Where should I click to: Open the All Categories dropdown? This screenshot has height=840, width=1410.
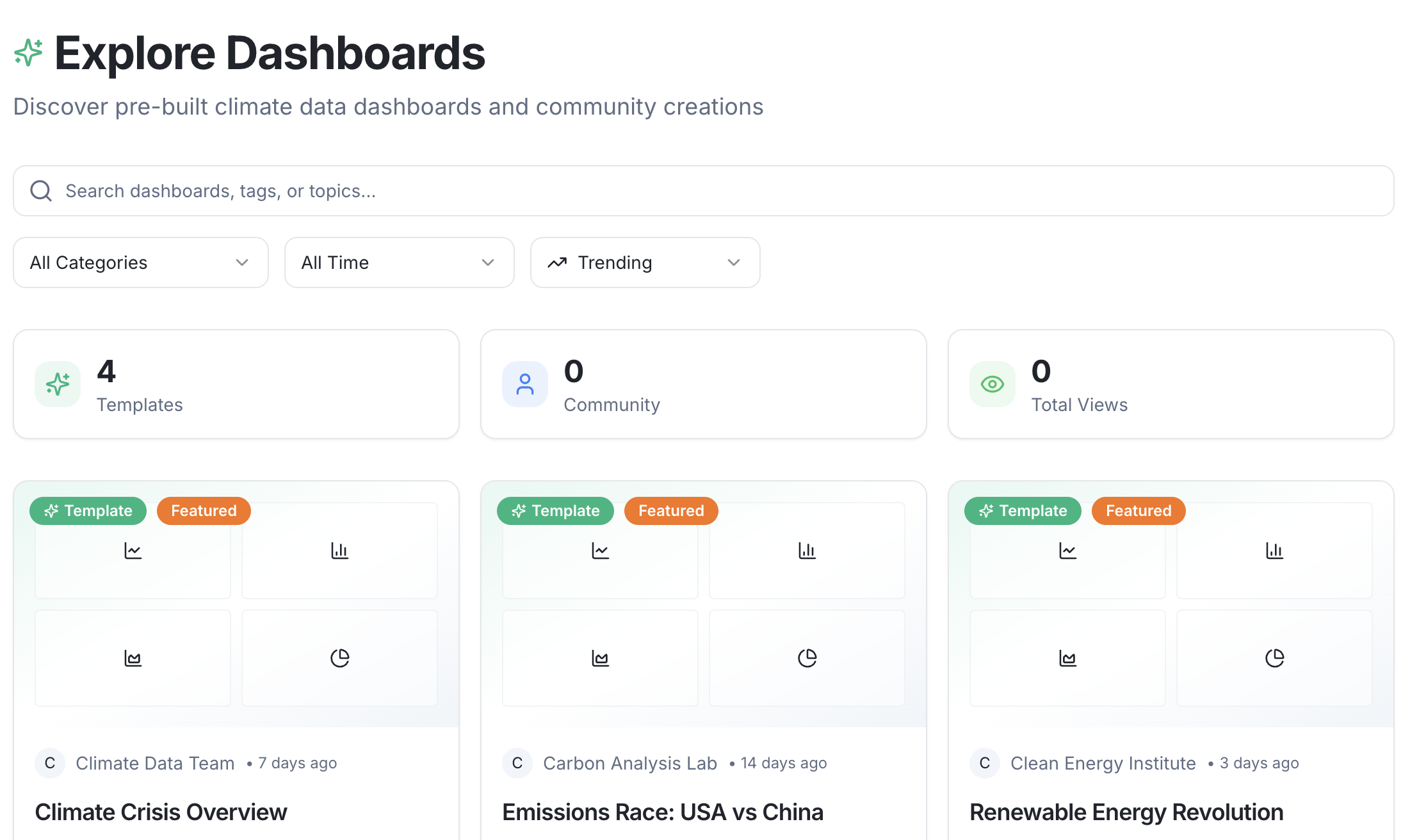coord(140,262)
